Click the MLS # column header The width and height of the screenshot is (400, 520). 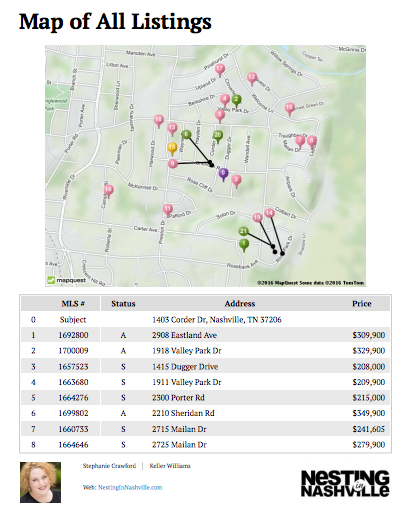pos(73,304)
